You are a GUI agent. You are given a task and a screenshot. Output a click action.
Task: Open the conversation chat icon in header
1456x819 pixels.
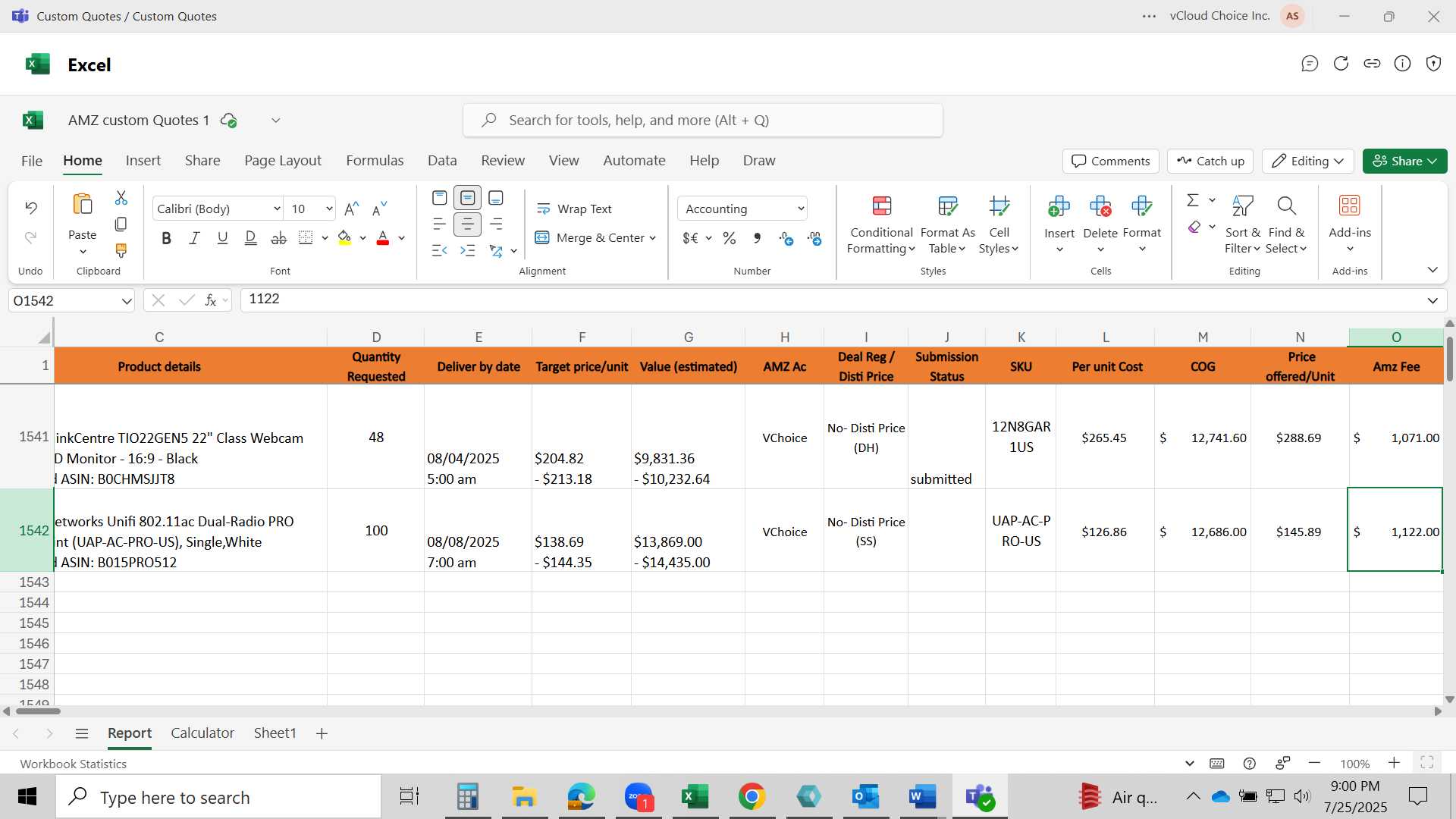click(1310, 64)
